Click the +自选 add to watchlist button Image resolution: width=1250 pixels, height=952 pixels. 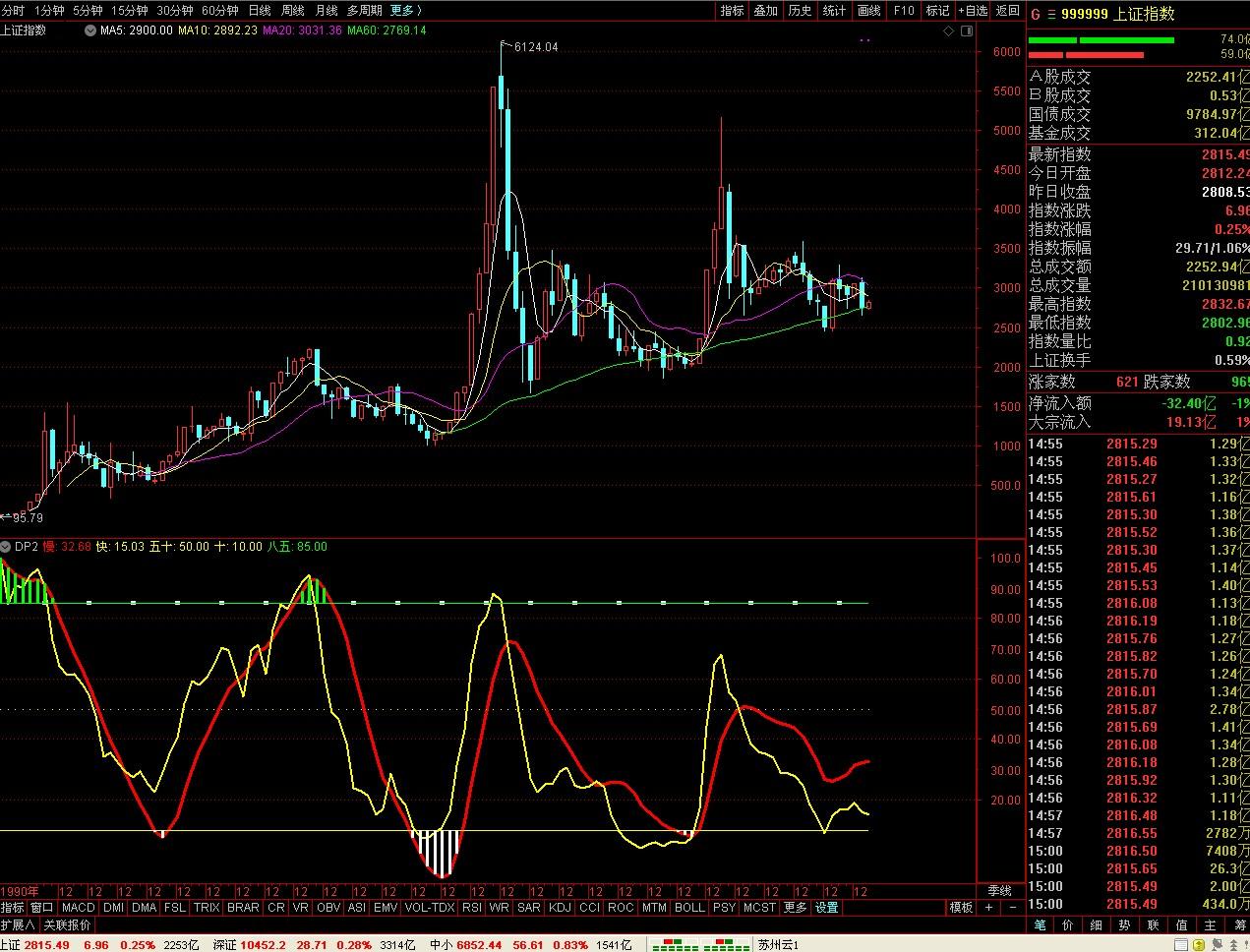[972, 11]
